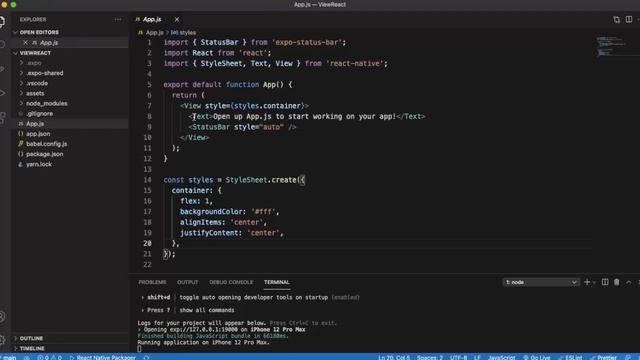Screen dimensions: 640x360
Task: Close the App.js editor tab
Action: coord(177,19)
